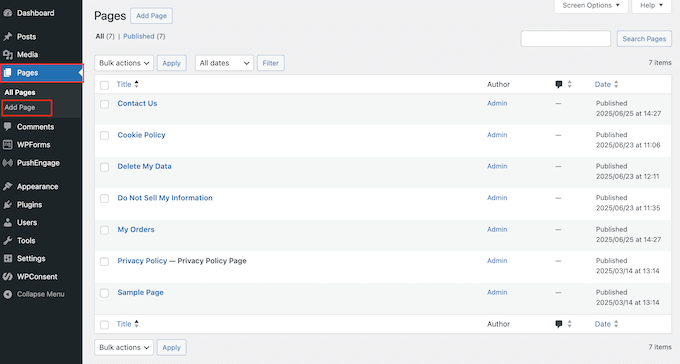Click the Media icon in sidebar
This screenshot has height=364, width=680.
click(x=7, y=55)
